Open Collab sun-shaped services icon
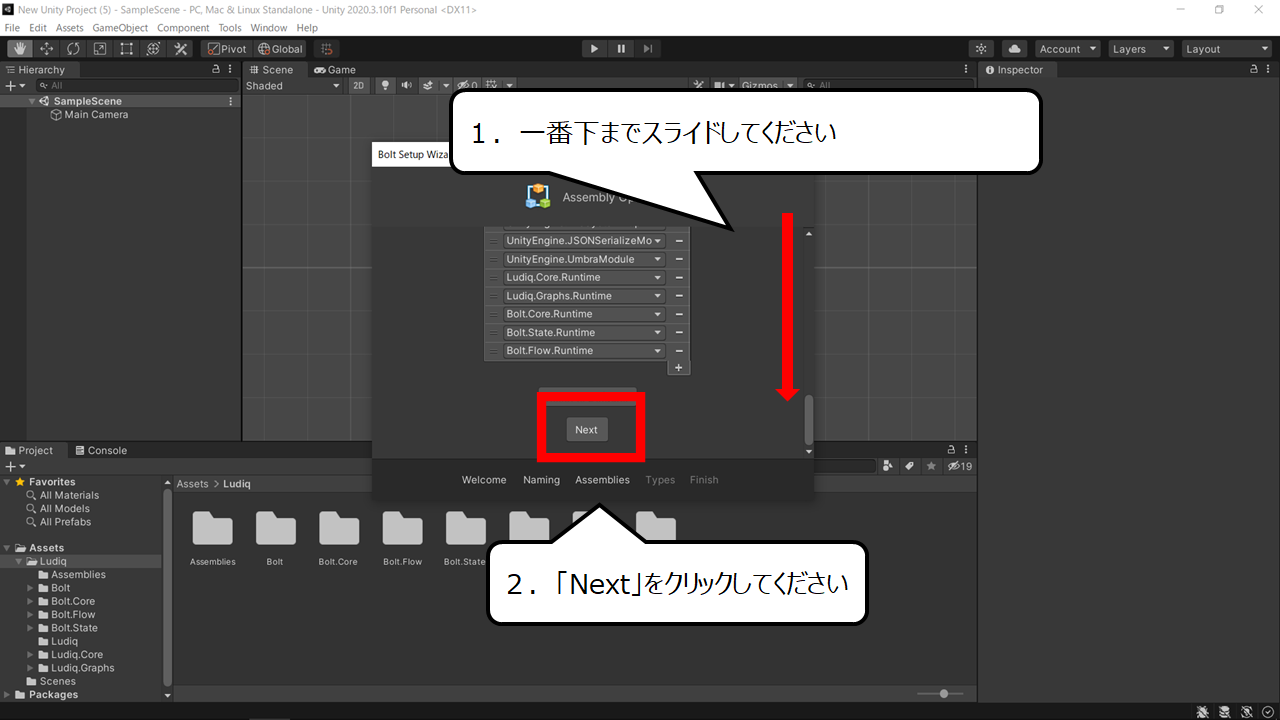The image size is (1280, 720). [982, 48]
